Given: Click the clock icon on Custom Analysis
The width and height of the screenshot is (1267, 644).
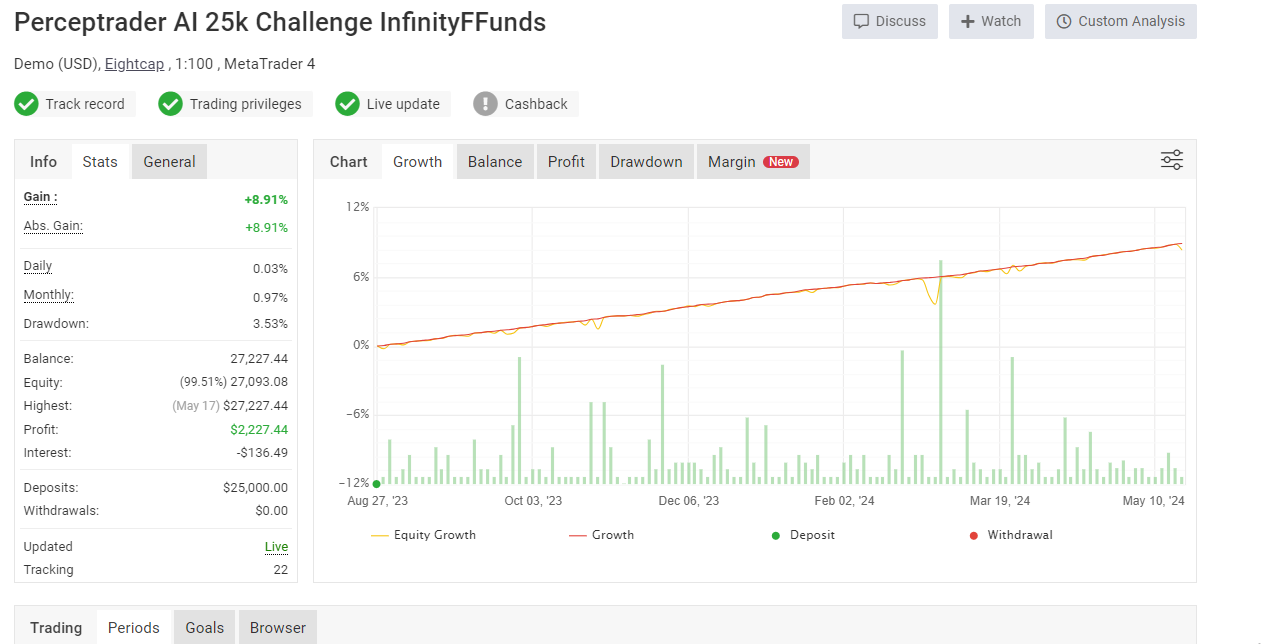Looking at the screenshot, I should point(1064,21).
